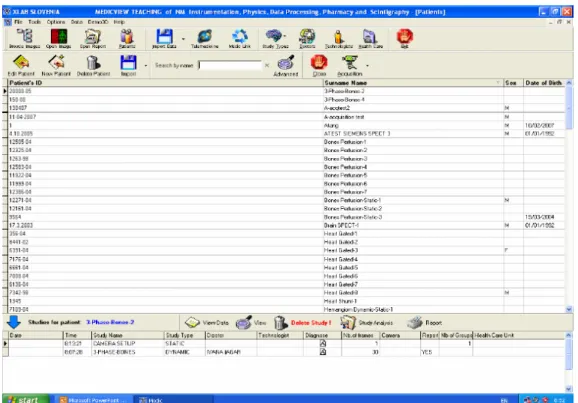This screenshot has width=578, height=403.
Task: Expand the Acquisition dropdown arrow
Action: (367, 66)
